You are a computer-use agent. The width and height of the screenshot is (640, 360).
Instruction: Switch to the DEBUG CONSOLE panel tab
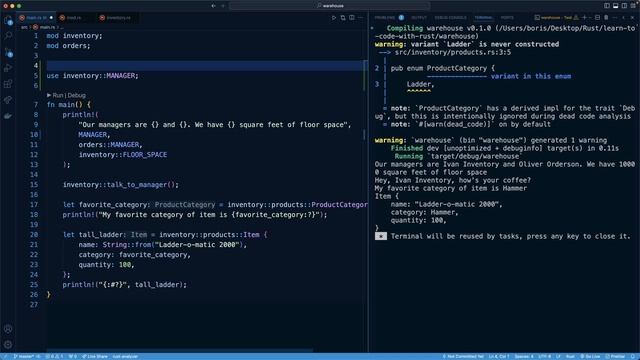point(450,18)
